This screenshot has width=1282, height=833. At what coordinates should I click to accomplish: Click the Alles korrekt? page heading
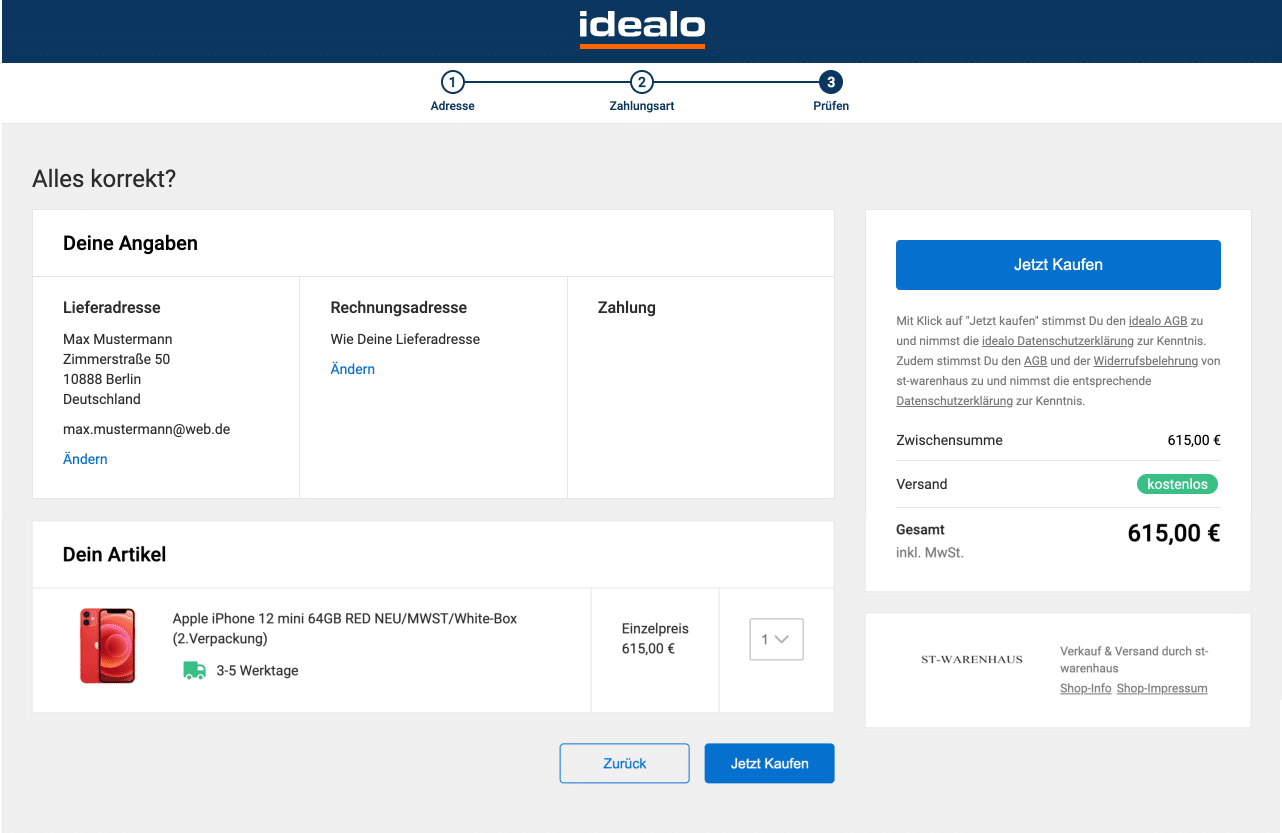click(104, 179)
